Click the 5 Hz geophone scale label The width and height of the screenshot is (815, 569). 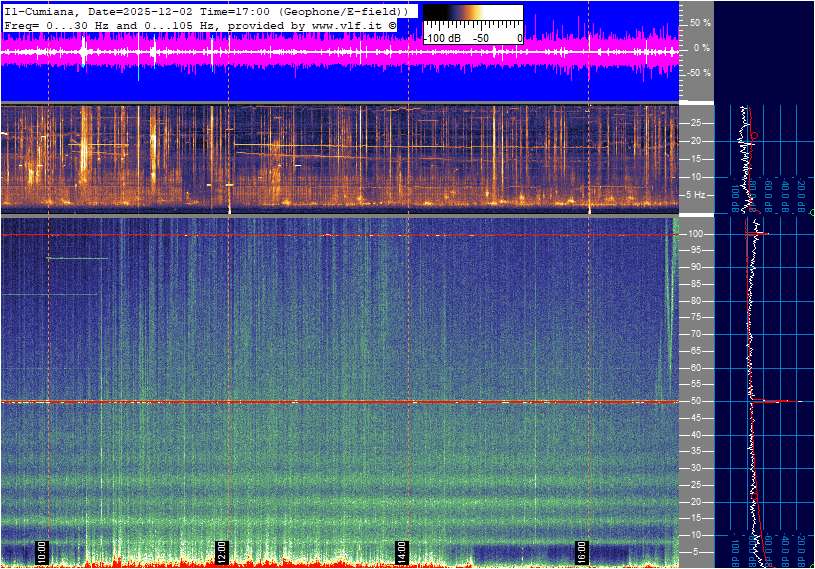coord(697,194)
